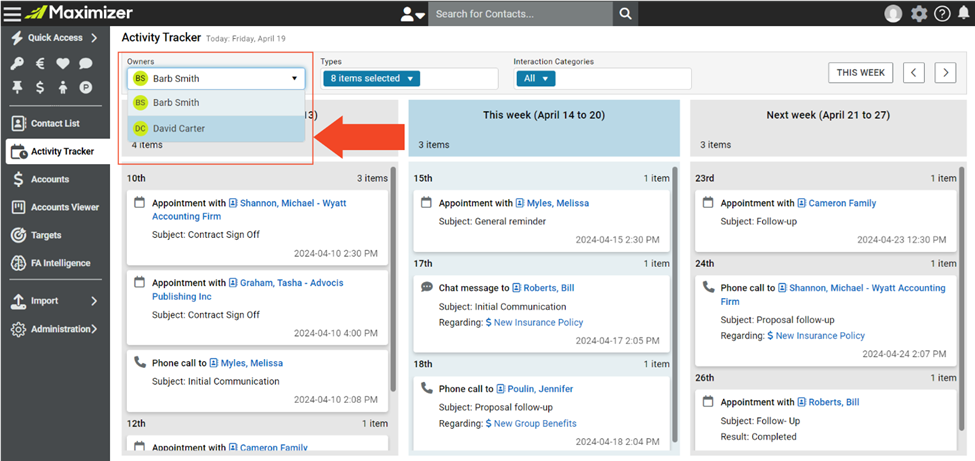Click the last week column scrollbar
Screen dimensions: 975x461
[393, 279]
